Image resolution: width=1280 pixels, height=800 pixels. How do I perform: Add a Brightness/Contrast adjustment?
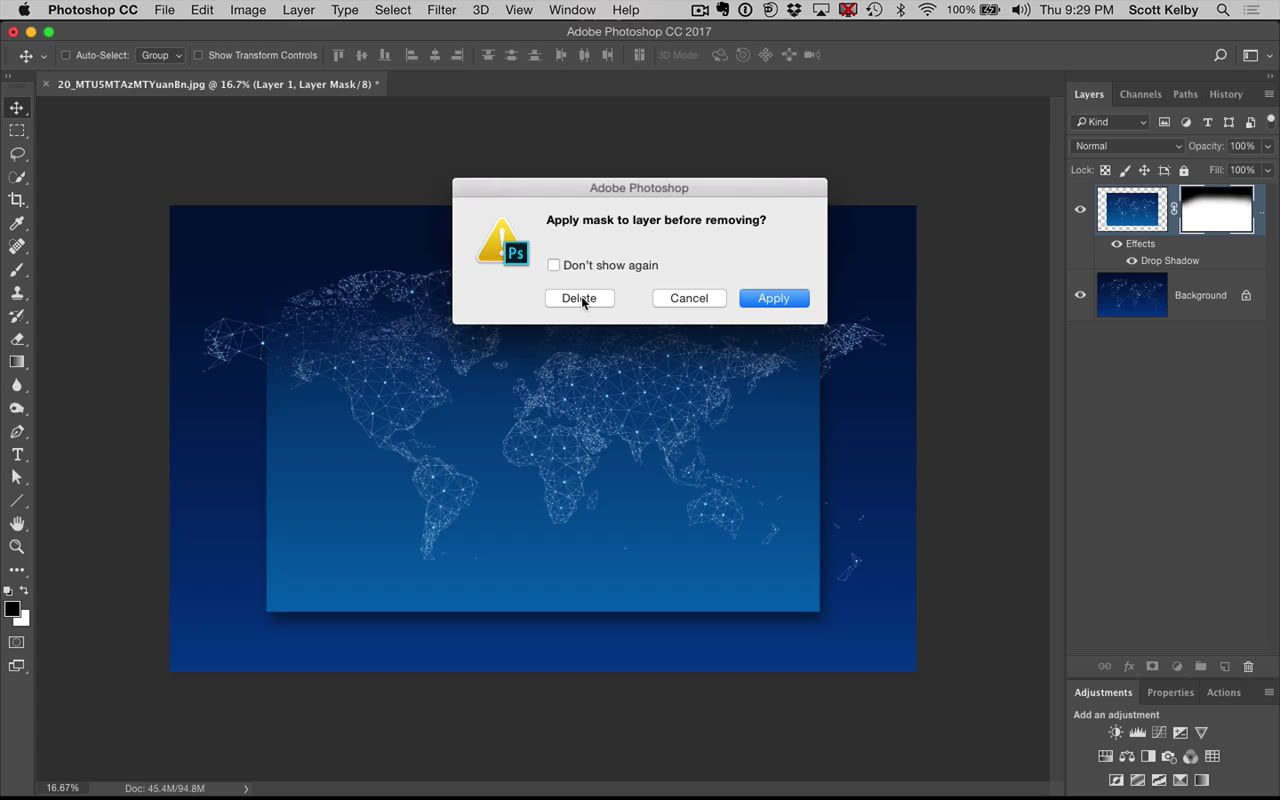tap(1115, 732)
